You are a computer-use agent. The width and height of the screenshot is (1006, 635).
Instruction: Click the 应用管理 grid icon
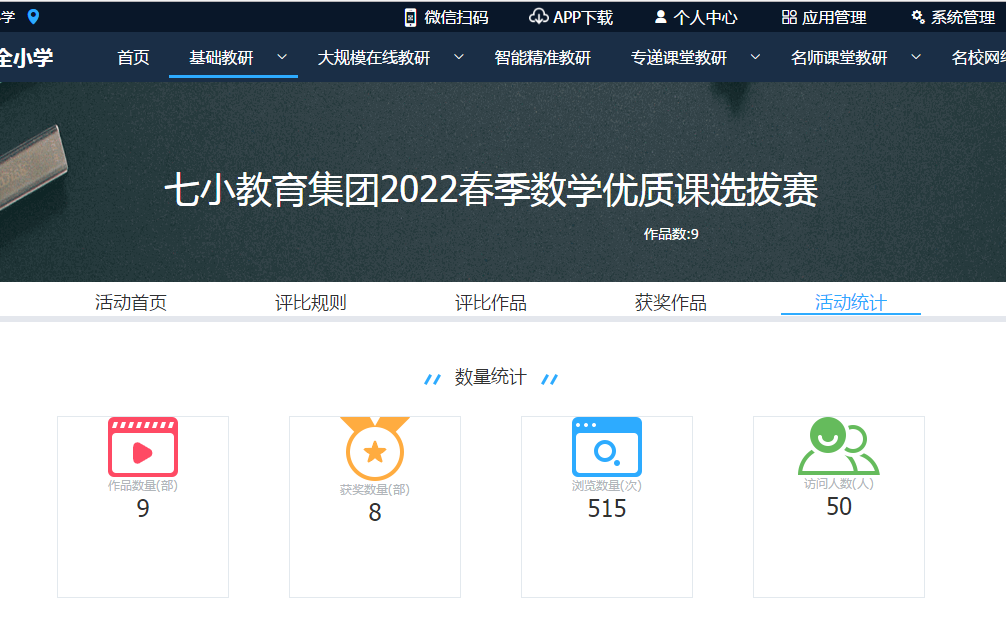pyautogui.click(x=789, y=17)
